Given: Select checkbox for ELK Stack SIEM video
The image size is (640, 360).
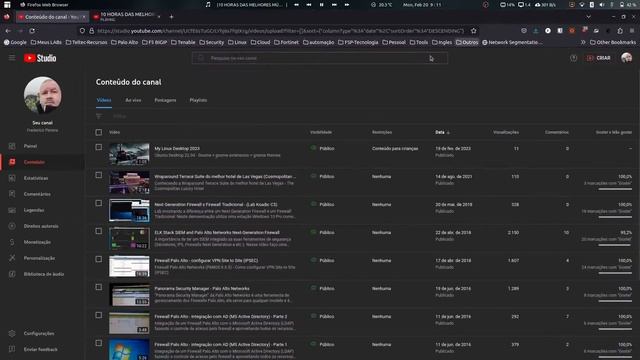Looking at the screenshot, I should (x=99, y=231).
